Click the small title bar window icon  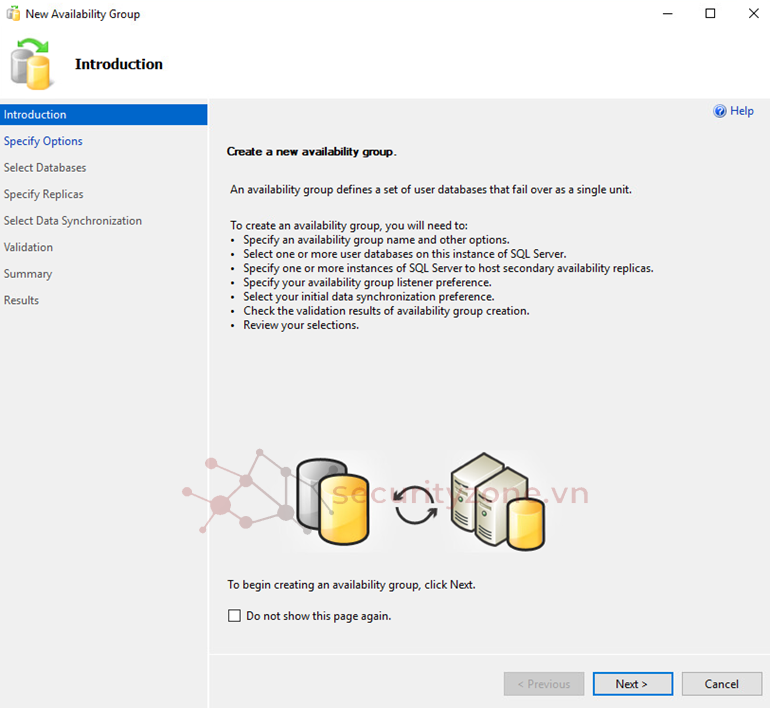[12, 14]
